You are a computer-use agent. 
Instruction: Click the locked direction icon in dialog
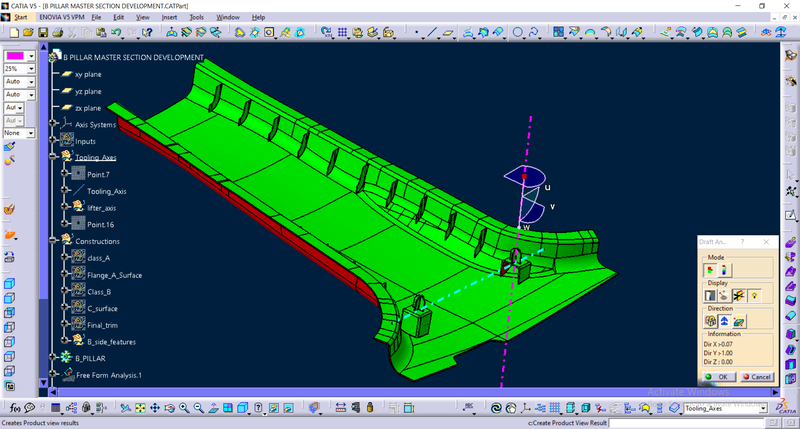pos(710,321)
